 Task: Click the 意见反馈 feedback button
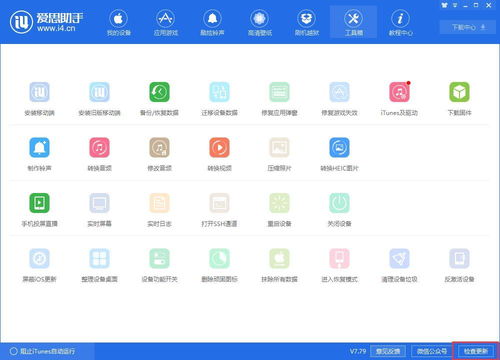point(388,351)
